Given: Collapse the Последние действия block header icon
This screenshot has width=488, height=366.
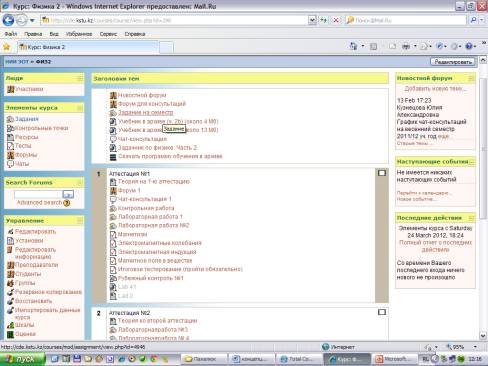Looking at the screenshot, I should click(x=471, y=218).
